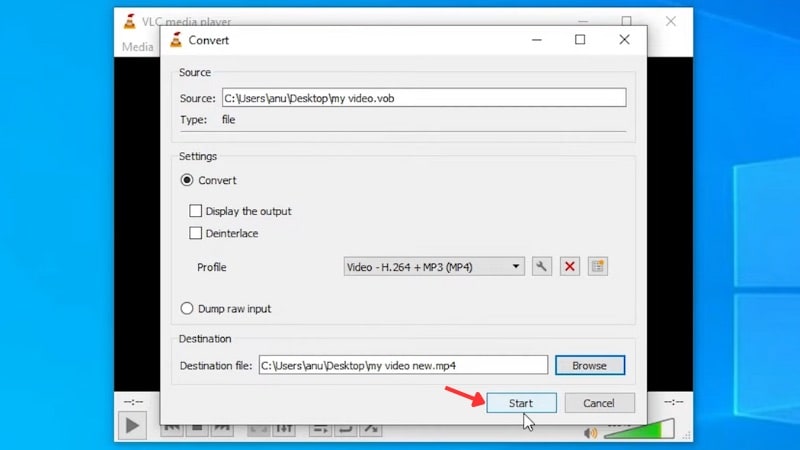
Task: Close the VLC media player window
Action: [x=670, y=21]
